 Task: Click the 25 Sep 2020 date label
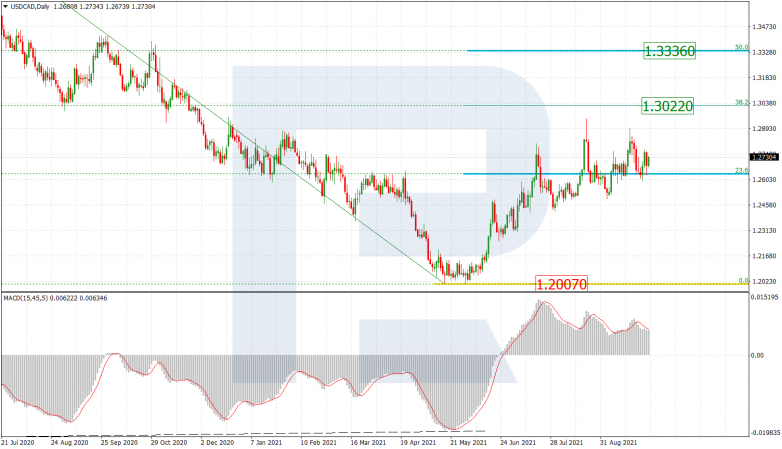[119, 443]
